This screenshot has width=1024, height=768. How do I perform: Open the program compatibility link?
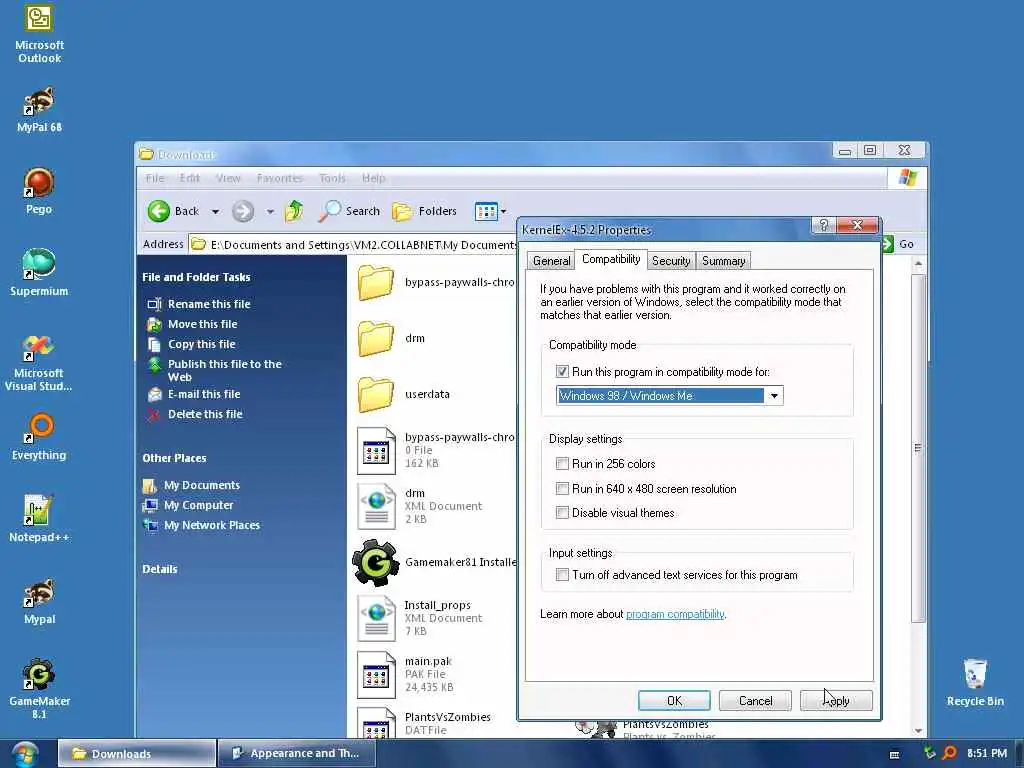675,614
